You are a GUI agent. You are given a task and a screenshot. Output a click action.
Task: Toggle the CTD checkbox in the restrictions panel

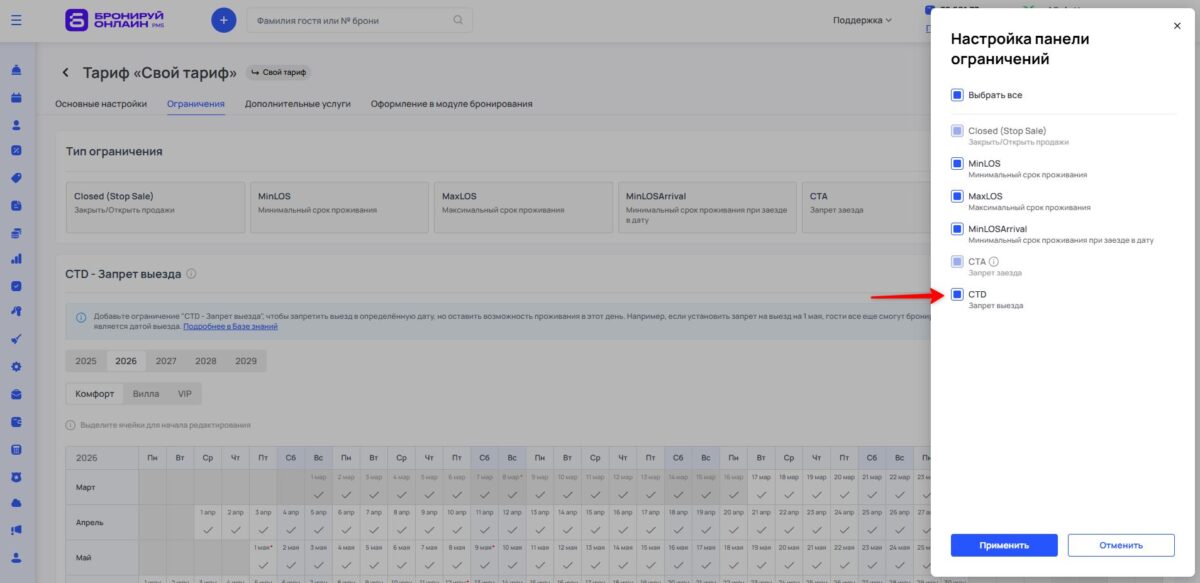(x=956, y=294)
